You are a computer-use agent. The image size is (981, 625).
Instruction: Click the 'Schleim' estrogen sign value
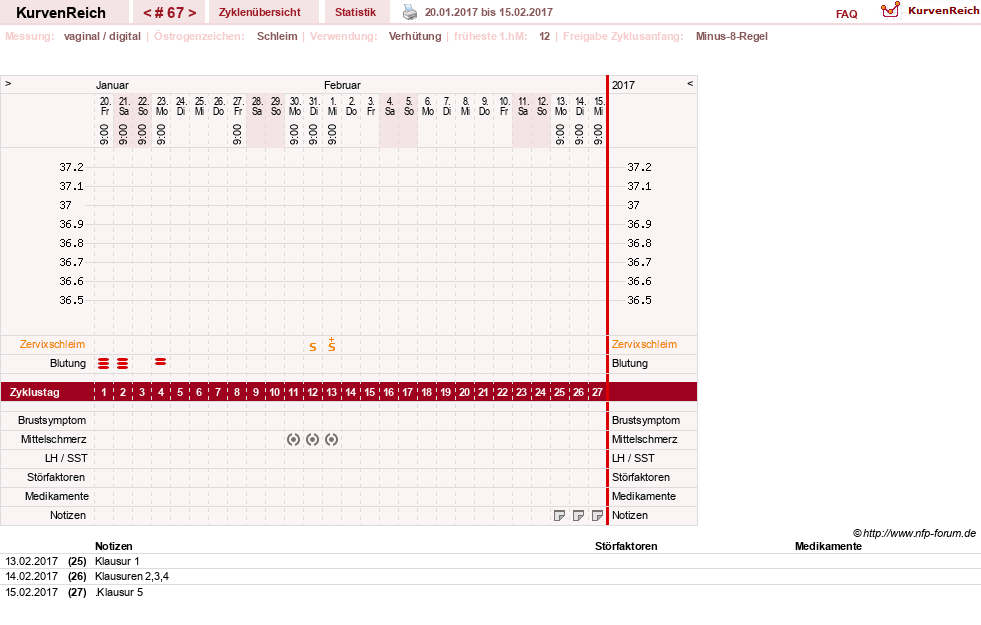click(277, 36)
